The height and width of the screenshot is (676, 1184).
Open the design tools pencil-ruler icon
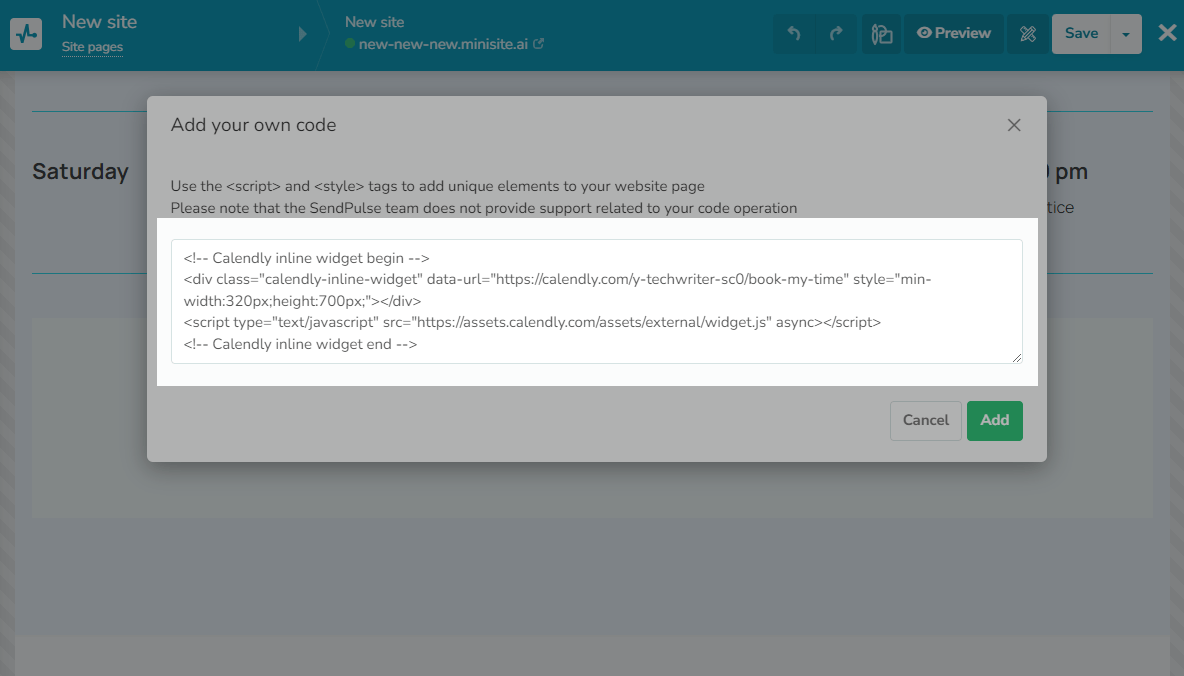pos(1027,34)
